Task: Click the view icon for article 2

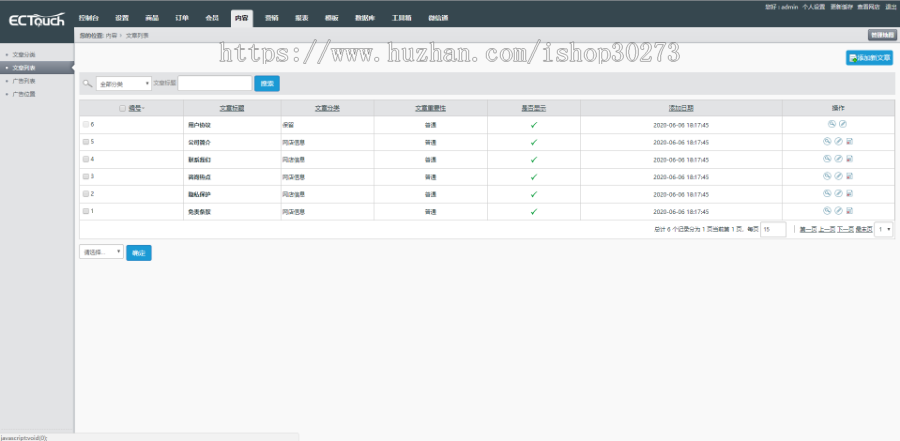Action: coord(829,192)
